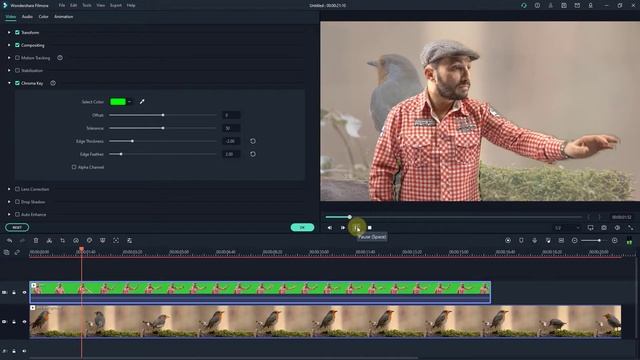Expand the Compositing section arrow
Screen dimensions: 640x360
9,45
